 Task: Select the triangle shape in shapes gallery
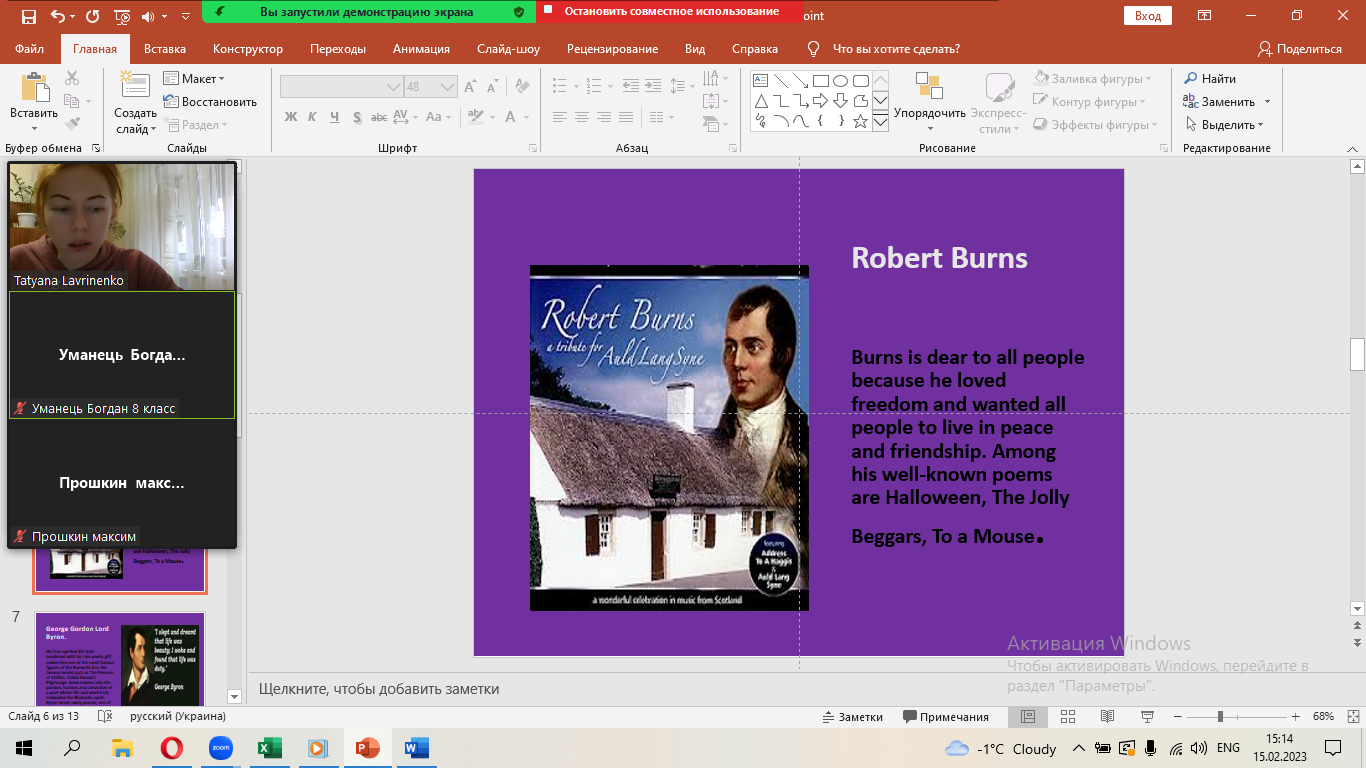(x=760, y=101)
